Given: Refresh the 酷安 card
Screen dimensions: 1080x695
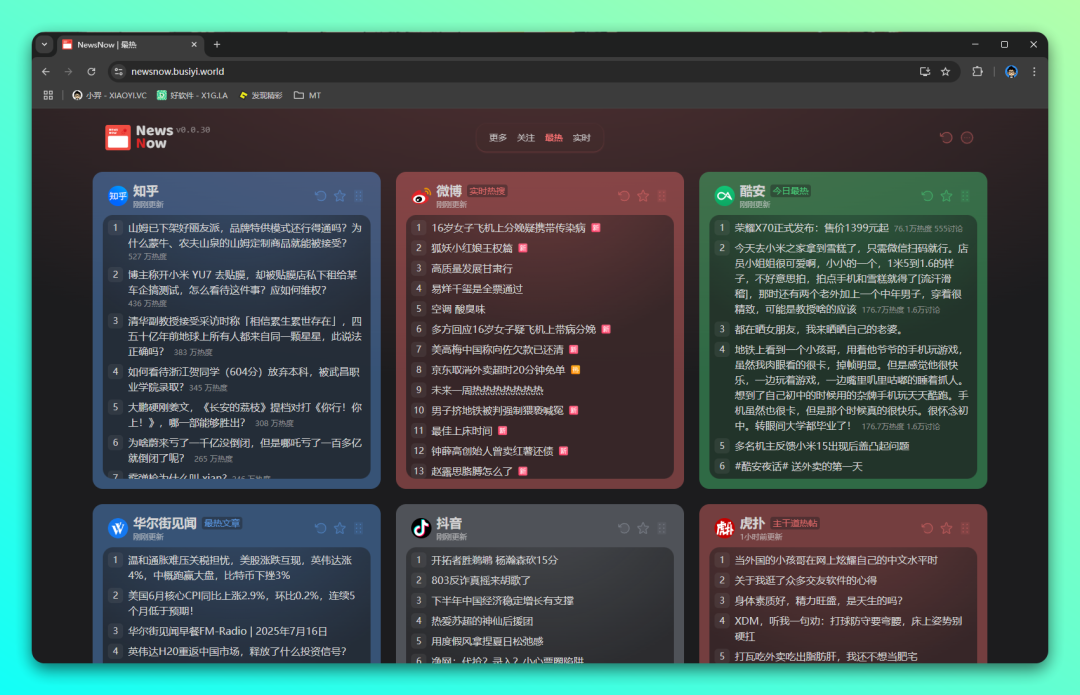Looking at the screenshot, I should click(x=927, y=196).
